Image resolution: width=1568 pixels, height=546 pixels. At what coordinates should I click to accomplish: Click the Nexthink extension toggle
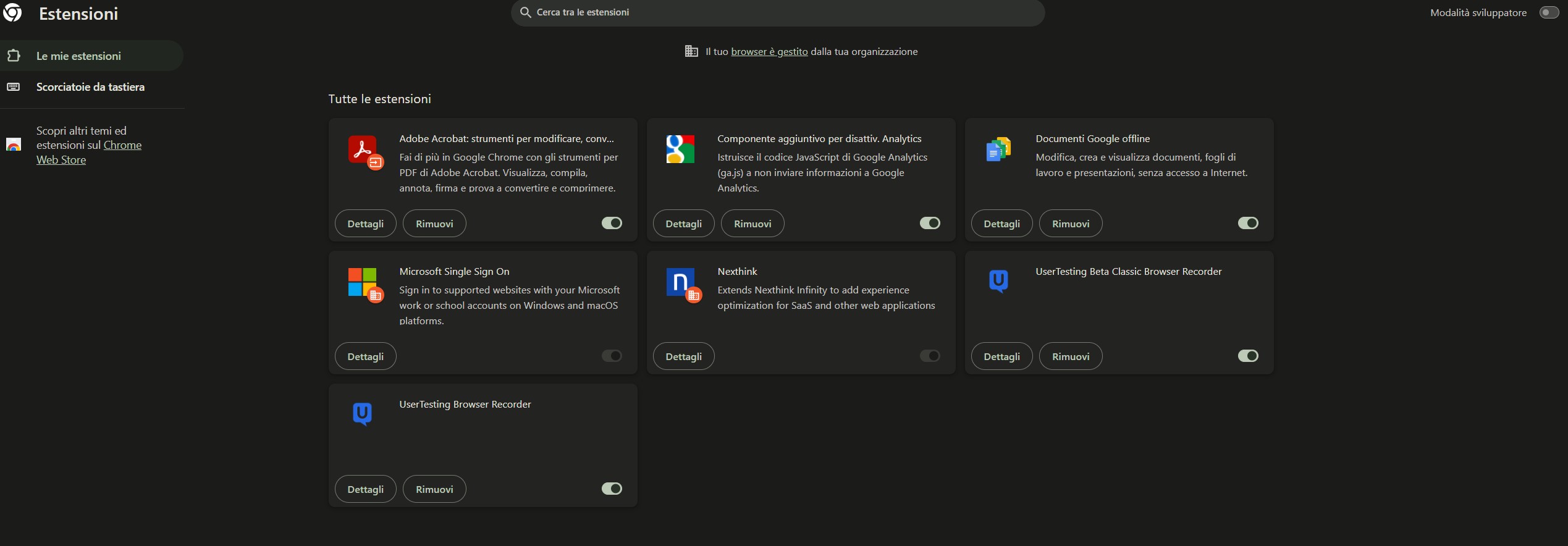tap(930, 356)
